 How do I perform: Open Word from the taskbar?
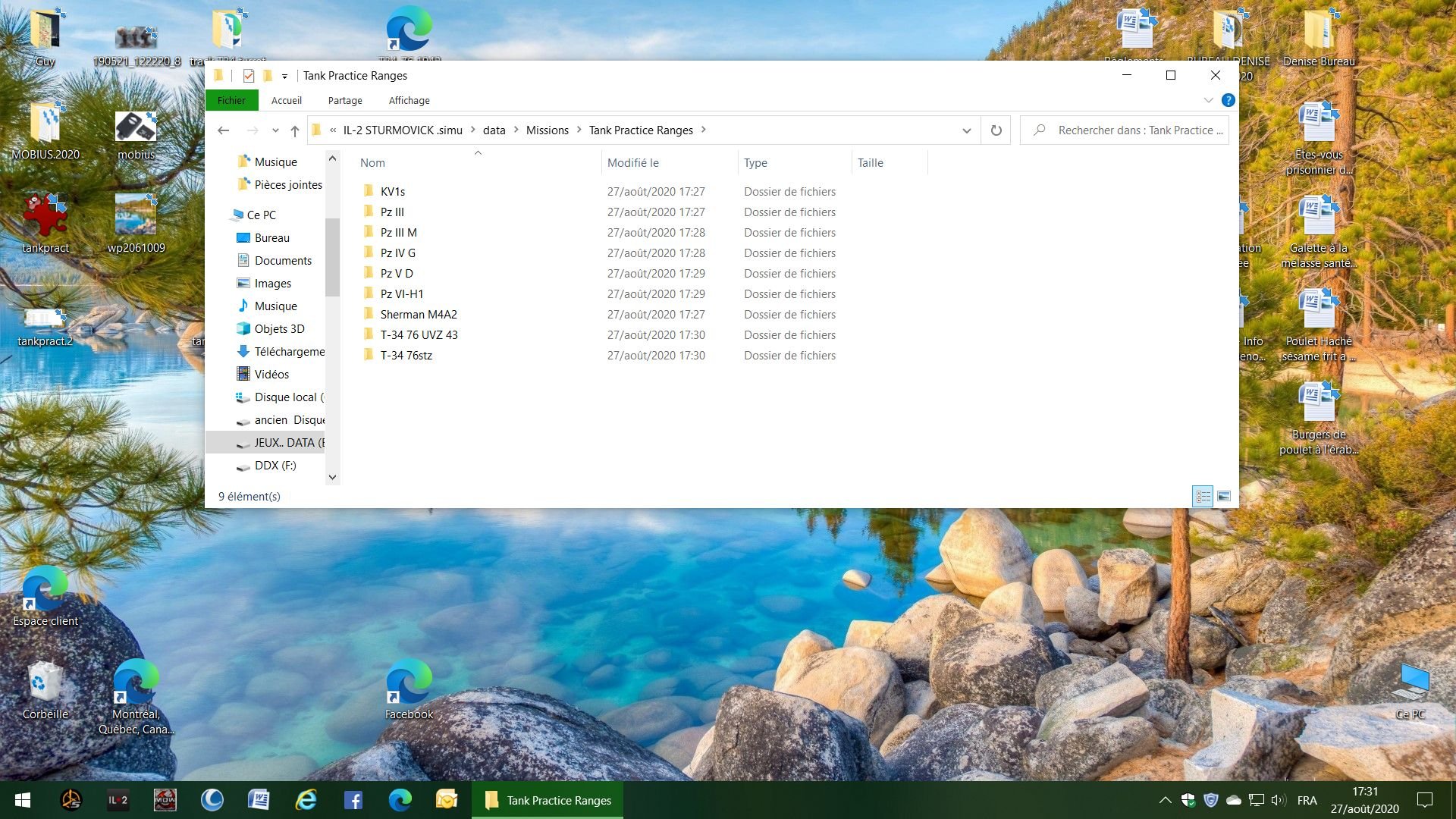(x=259, y=800)
